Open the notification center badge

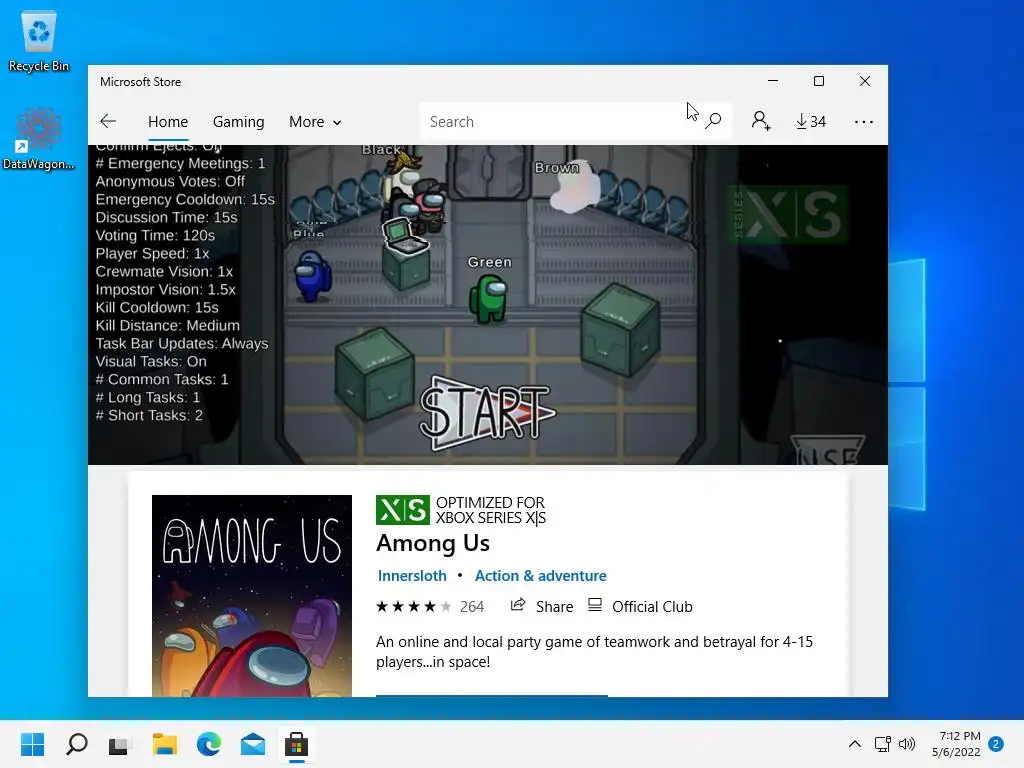coord(996,744)
